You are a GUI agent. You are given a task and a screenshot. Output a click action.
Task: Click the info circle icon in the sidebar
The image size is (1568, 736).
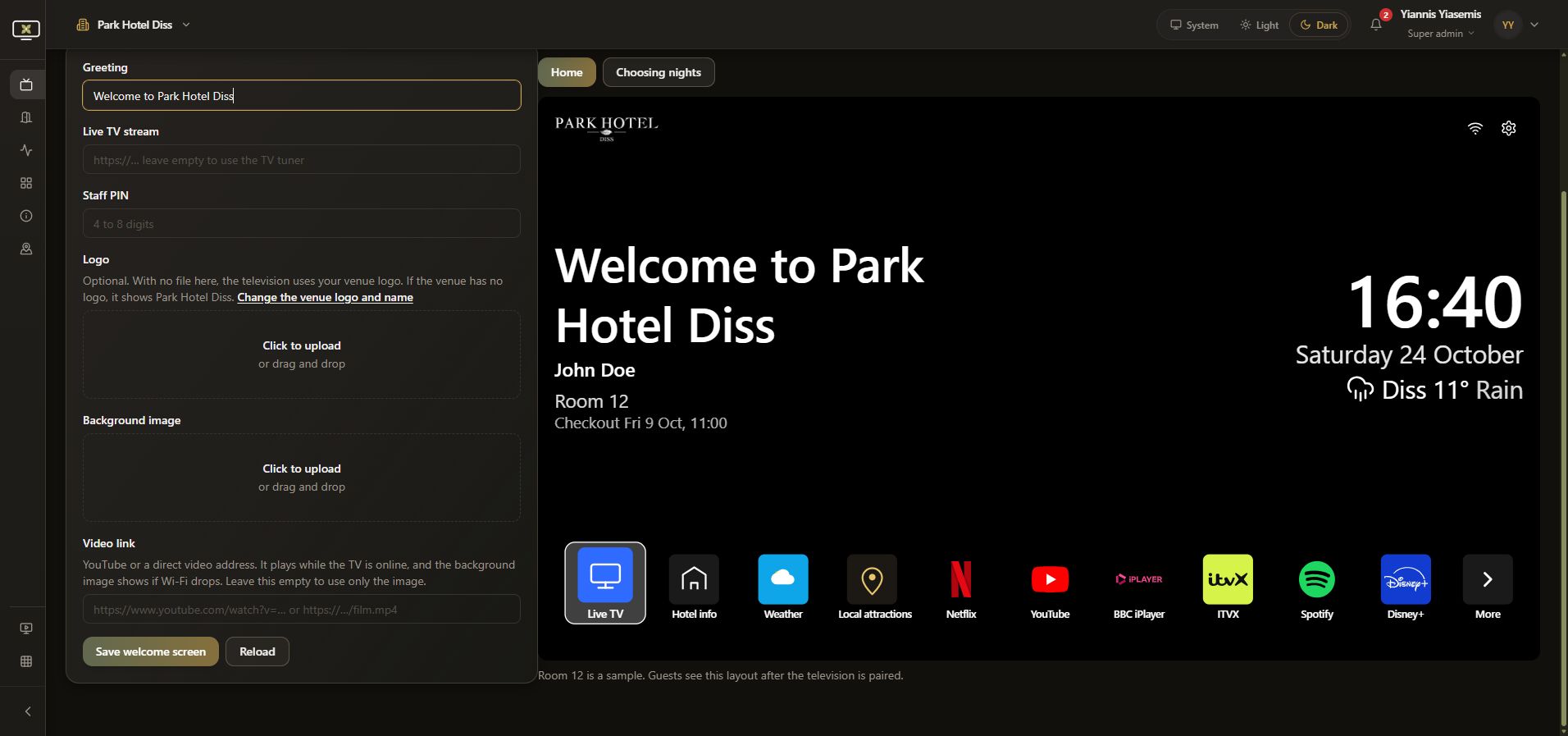click(26, 216)
